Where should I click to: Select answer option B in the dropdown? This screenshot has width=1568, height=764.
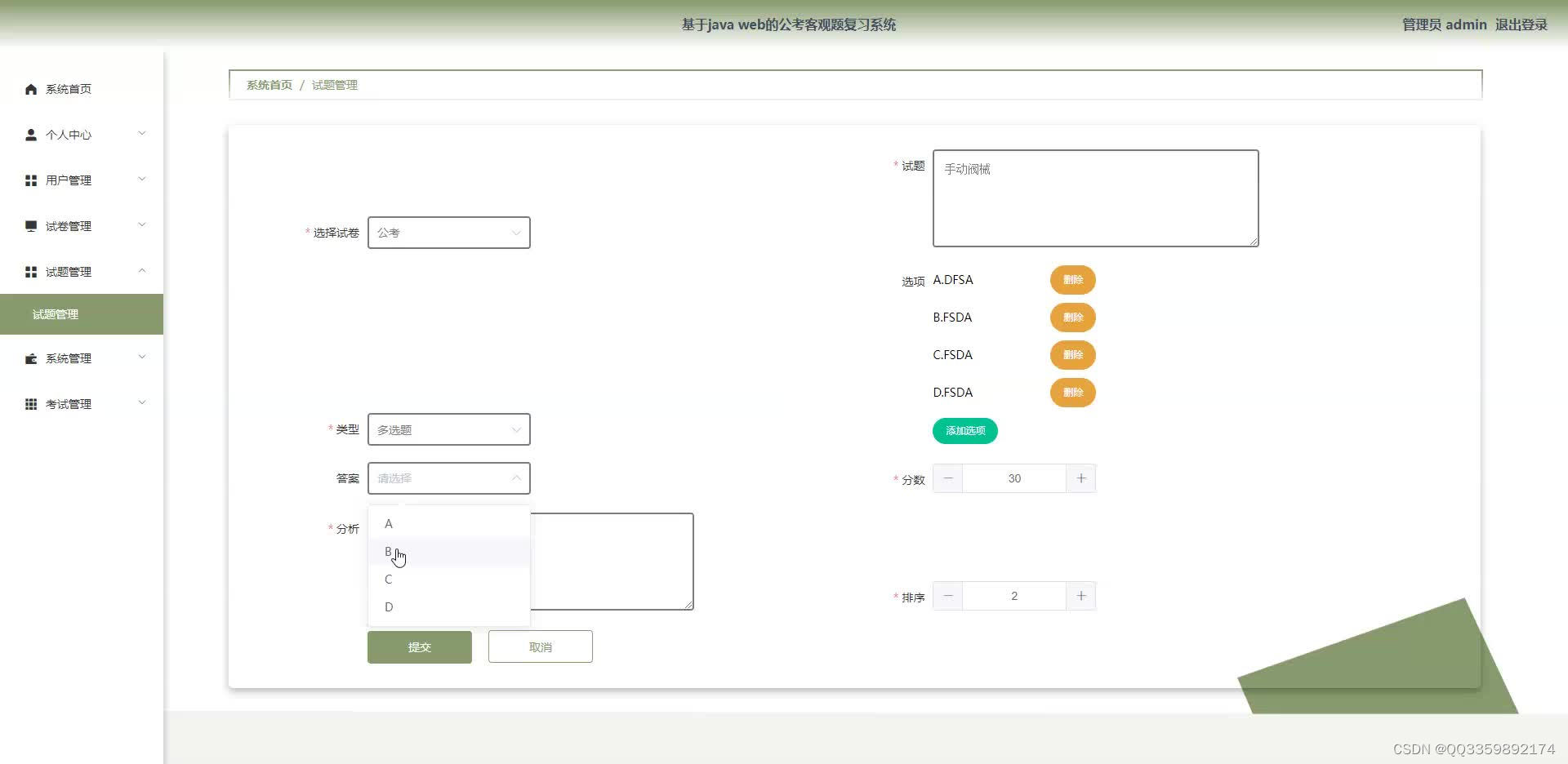449,552
